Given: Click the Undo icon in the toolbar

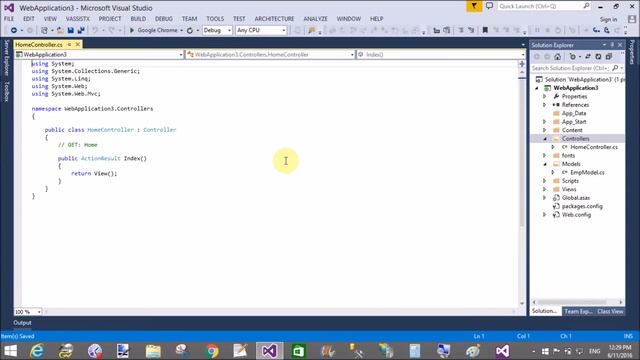Looking at the screenshot, I should pyautogui.click(x=95, y=30).
